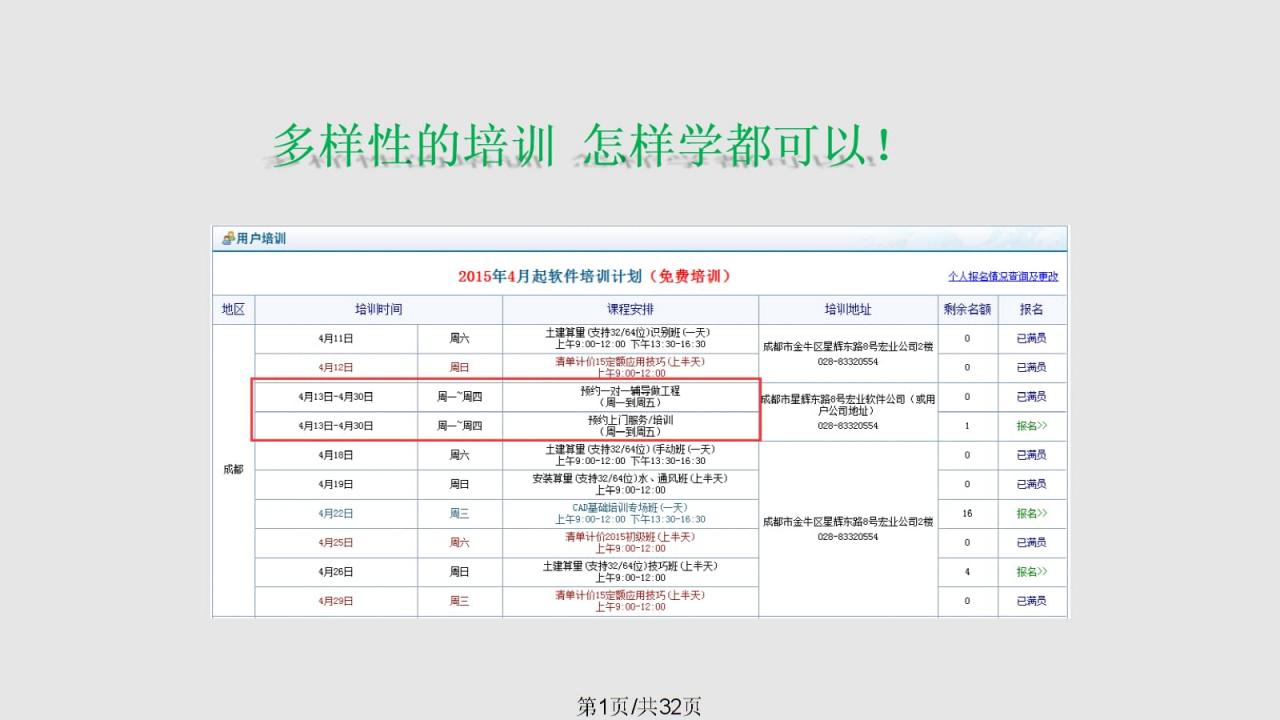Click 报名>> in the 预约上门服务/培训 row

click(1032, 425)
